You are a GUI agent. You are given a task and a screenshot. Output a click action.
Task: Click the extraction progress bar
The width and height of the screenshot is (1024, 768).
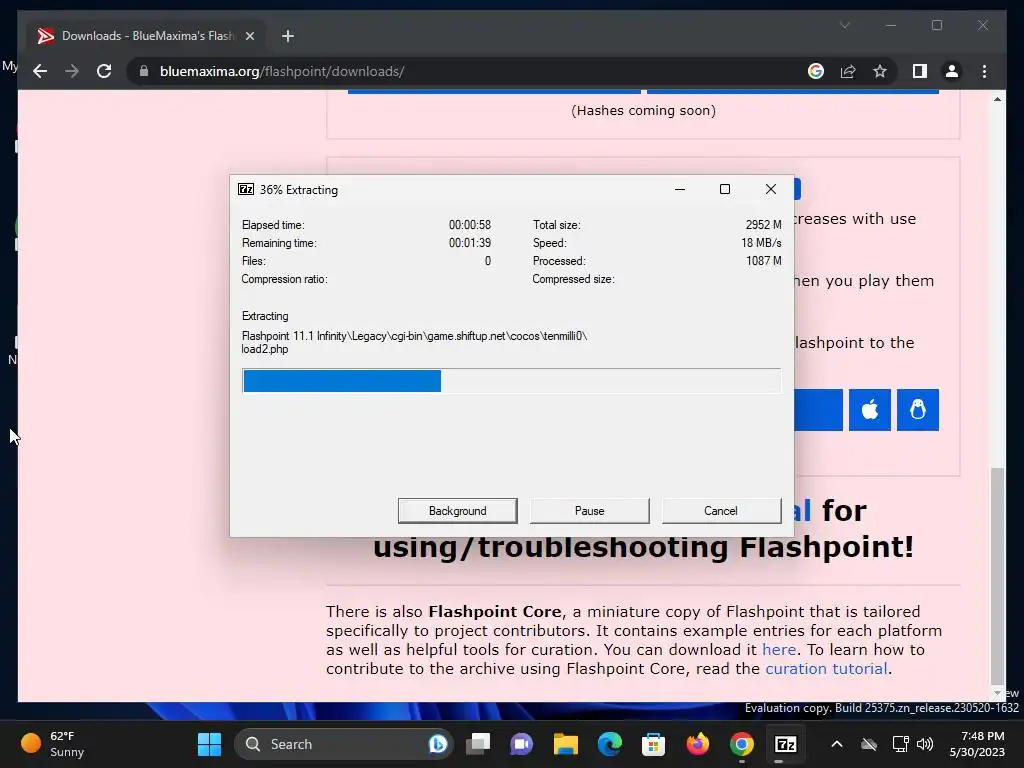coord(511,381)
